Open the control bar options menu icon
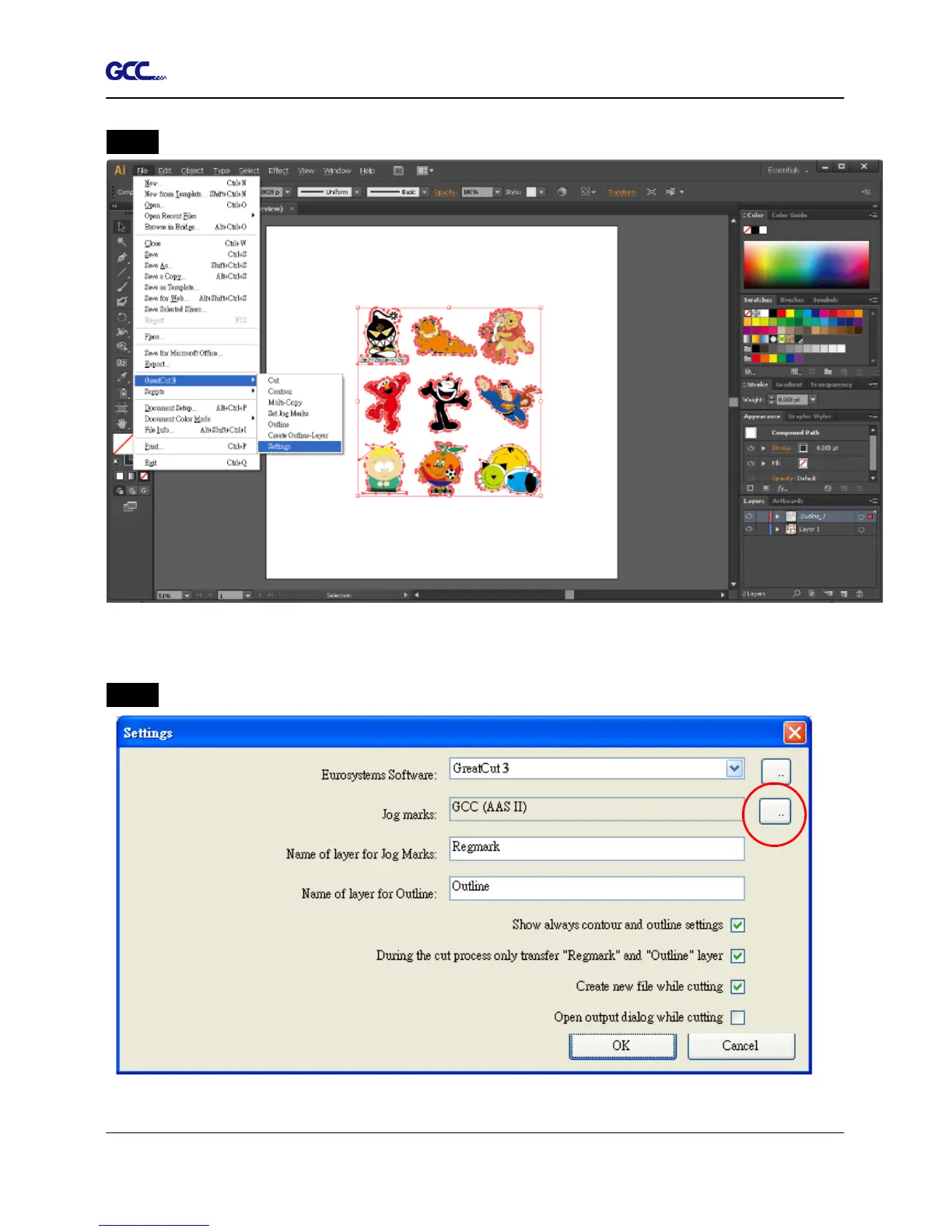The height and width of the screenshot is (1232, 952). [866, 191]
